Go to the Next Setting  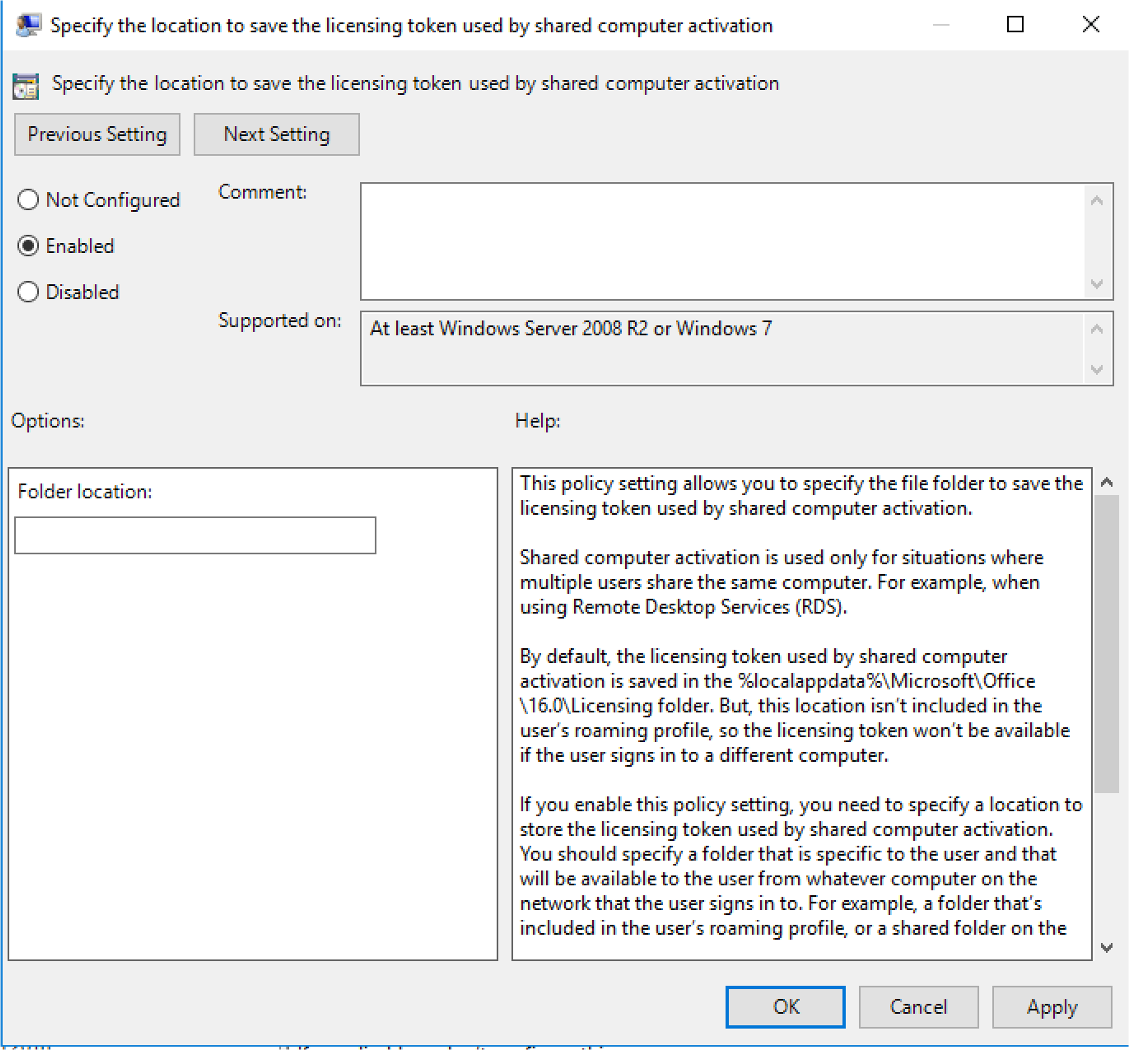coord(276,135)
